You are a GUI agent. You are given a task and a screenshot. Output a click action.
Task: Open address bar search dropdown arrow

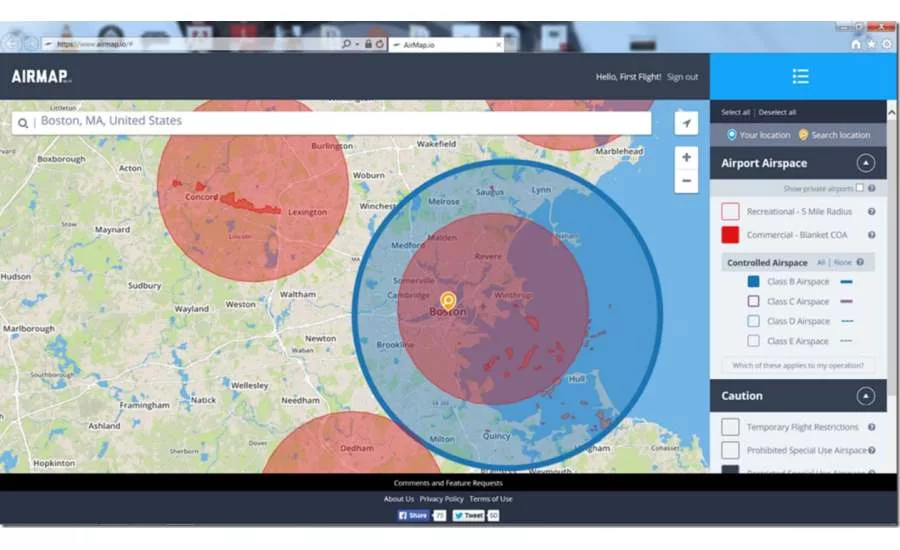[x=357, y=44]
